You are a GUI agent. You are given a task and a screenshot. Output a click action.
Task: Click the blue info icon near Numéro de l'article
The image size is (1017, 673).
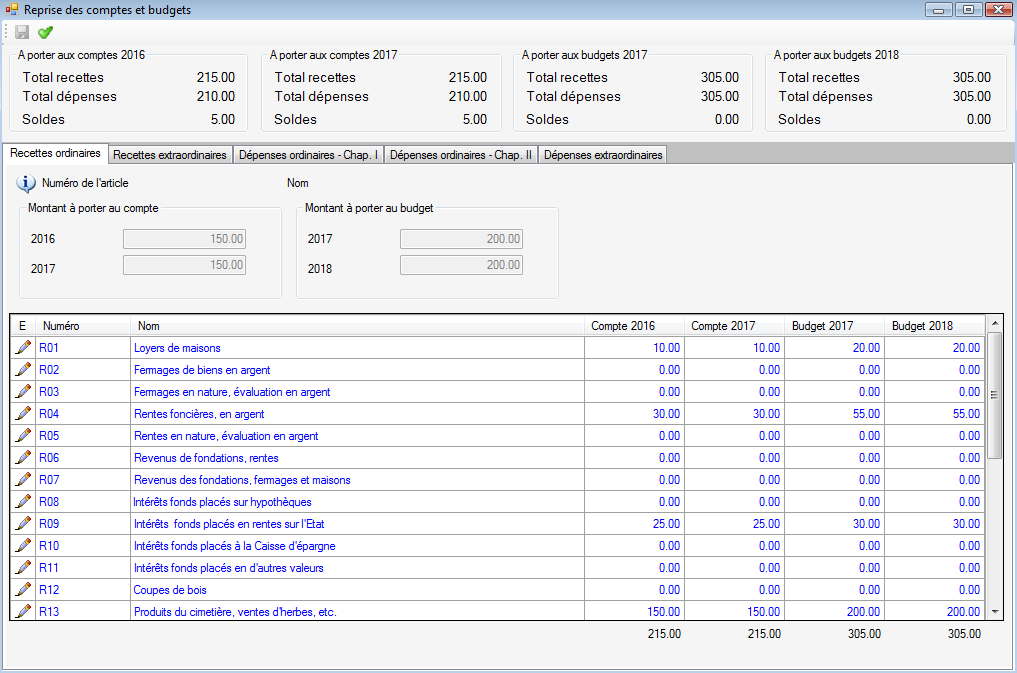[25, 183]
